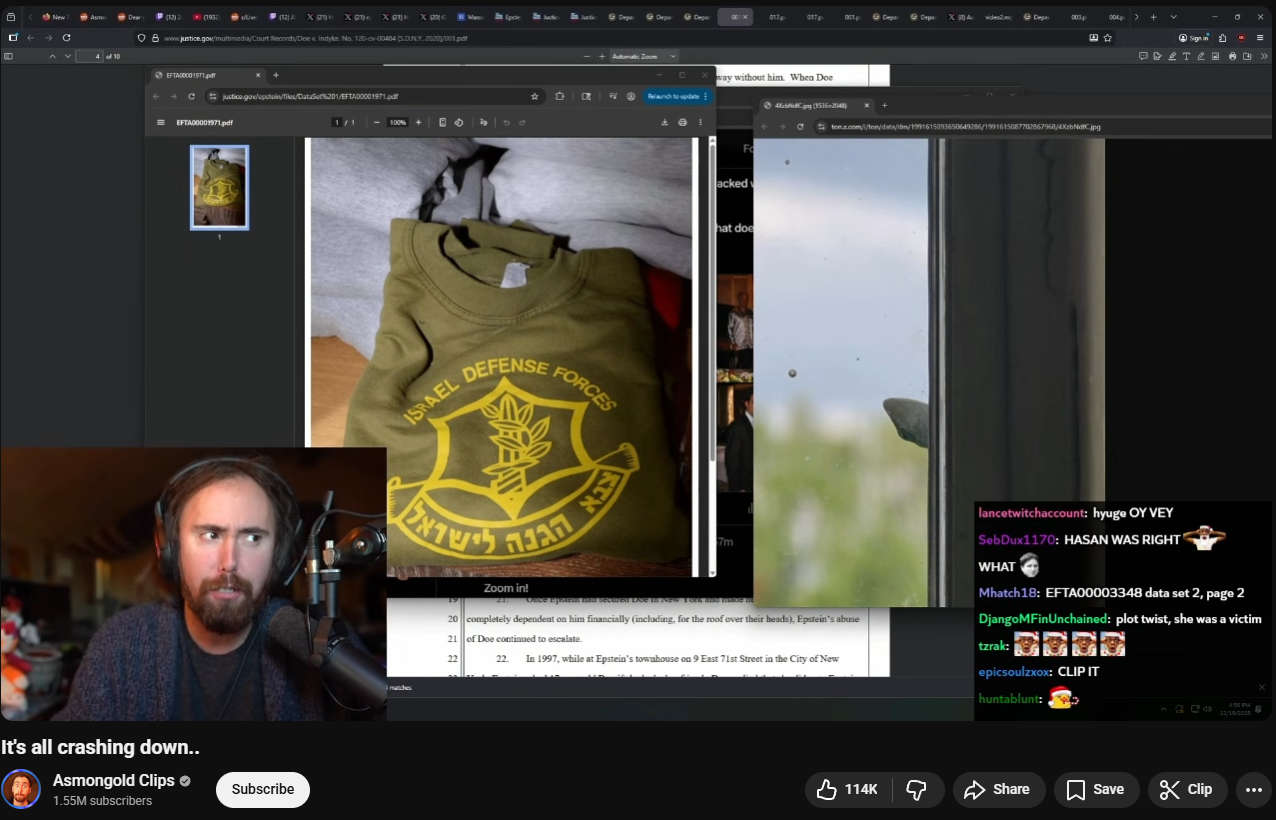
Task: Open the Firefox PDF tools overflow chevrons
Action: pos(1264,56)
